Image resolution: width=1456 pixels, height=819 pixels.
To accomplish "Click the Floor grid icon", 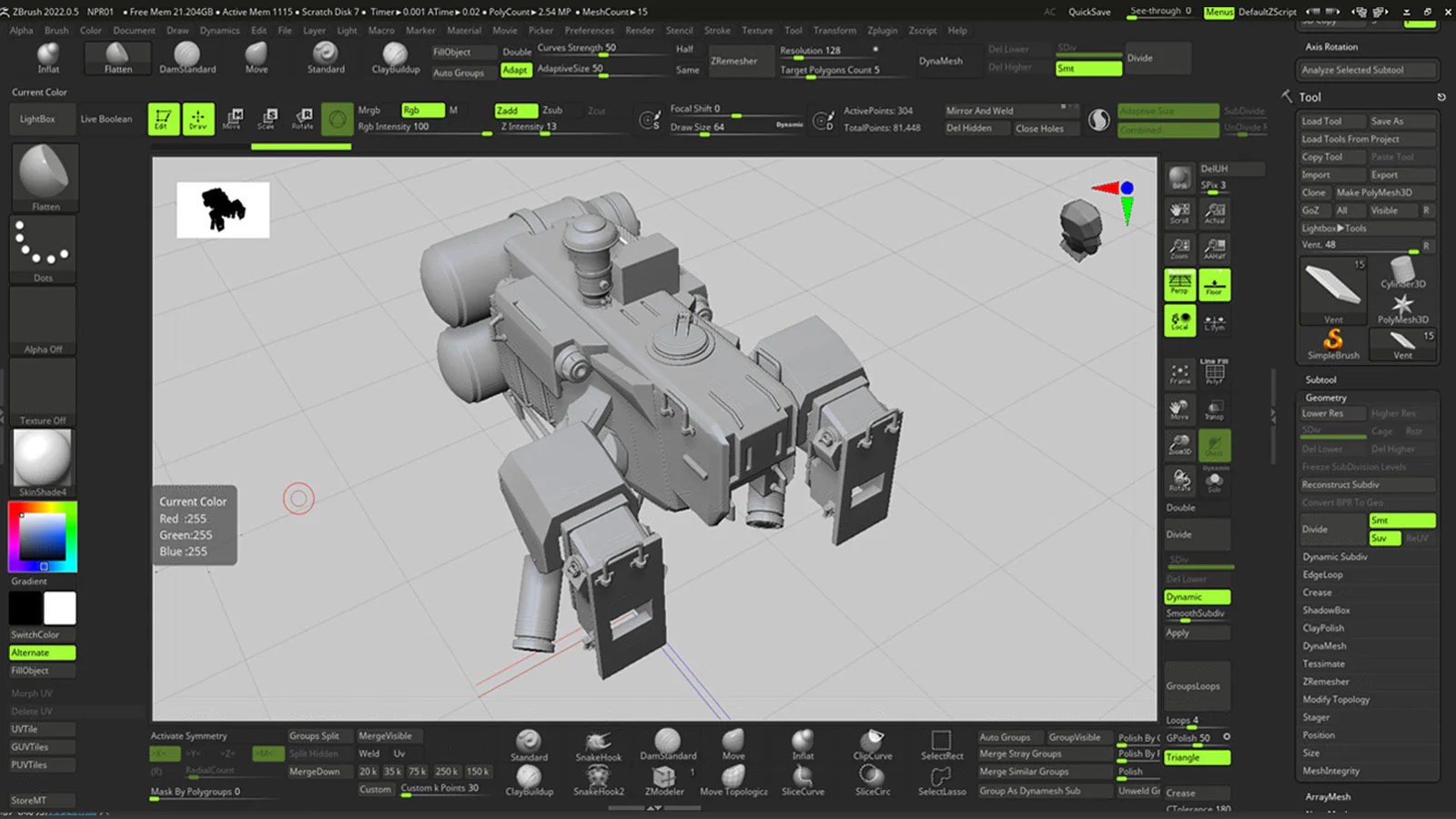I will click(x=1214, y=284).
